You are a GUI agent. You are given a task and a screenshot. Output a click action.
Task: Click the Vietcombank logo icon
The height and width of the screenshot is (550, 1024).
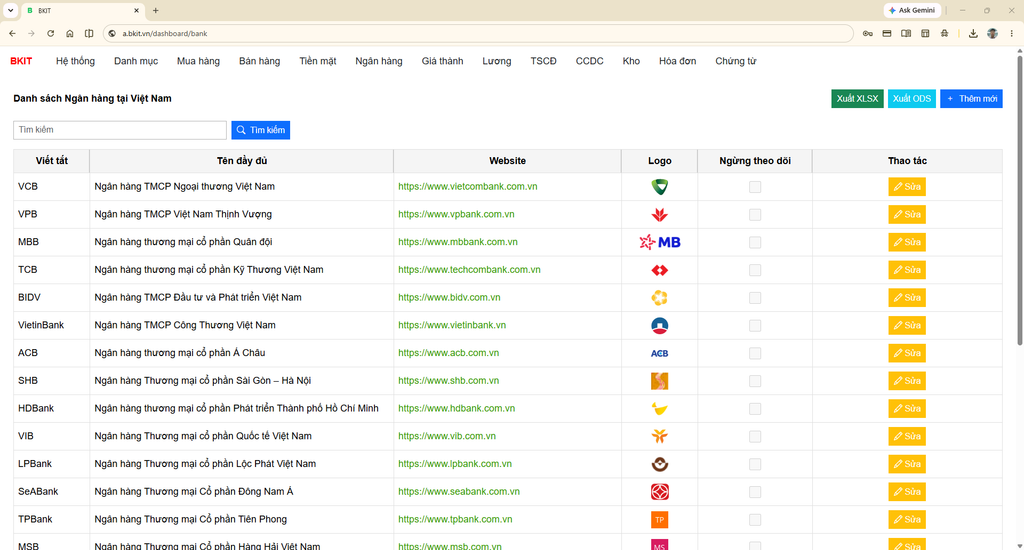[660, 187]
